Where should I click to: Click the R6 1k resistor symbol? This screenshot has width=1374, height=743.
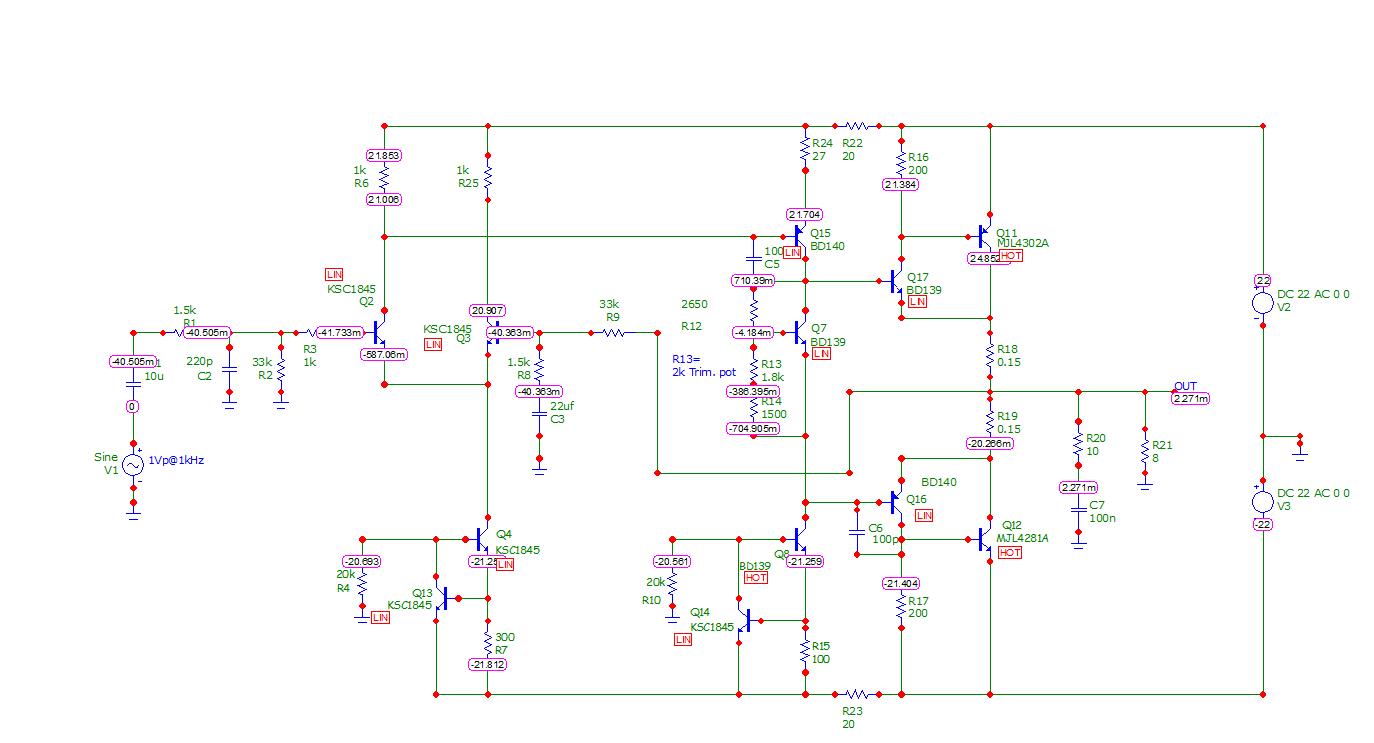click(384, 178)
